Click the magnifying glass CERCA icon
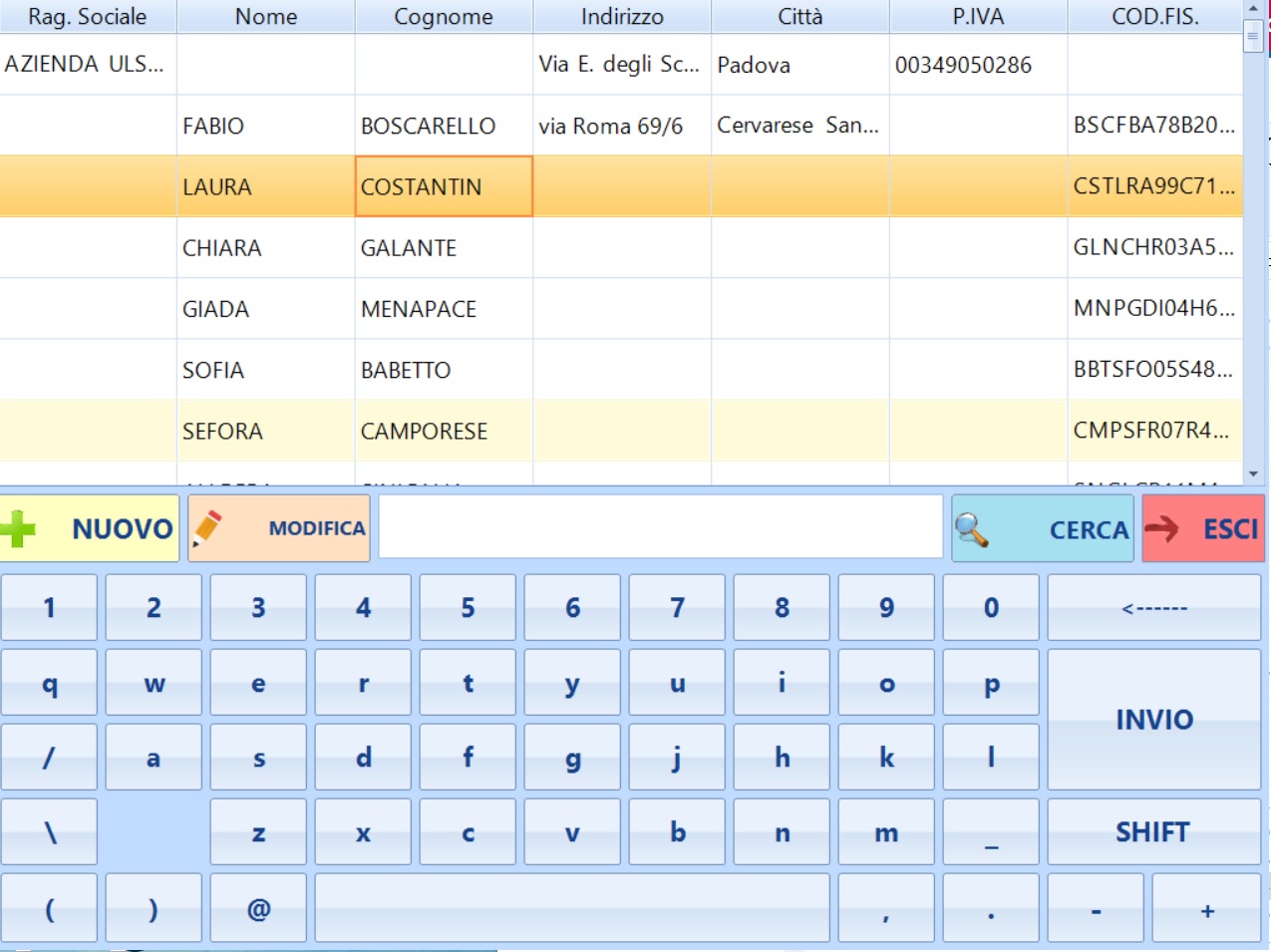Viewport: 1271px width, 952px height. coord(971,529)
